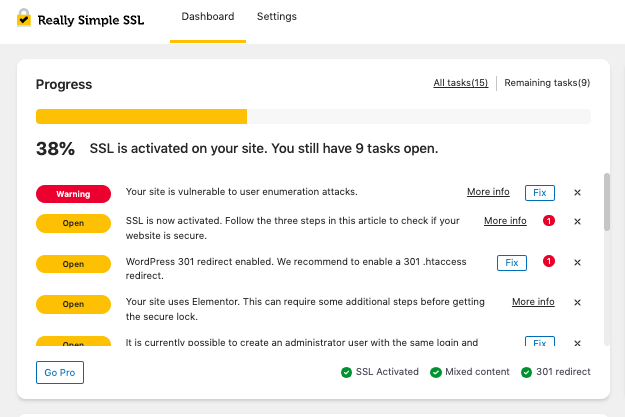
Task: Fix the user enumeration vulnerability
Action: pyautogui.click(x=540, y=193)
